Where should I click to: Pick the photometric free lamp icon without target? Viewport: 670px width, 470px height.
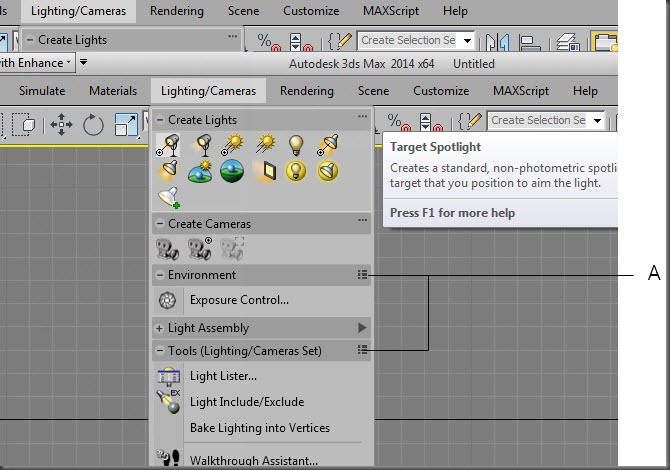pyautogui.click(x=168, y=171)
